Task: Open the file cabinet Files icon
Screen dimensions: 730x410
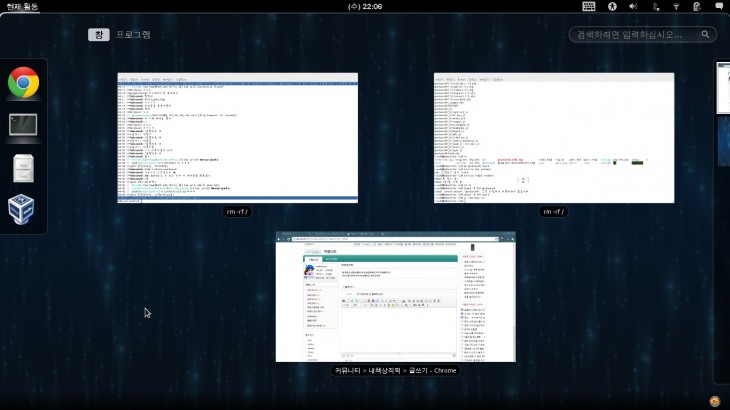Action: pyautogui.click(x=23, y=168)
